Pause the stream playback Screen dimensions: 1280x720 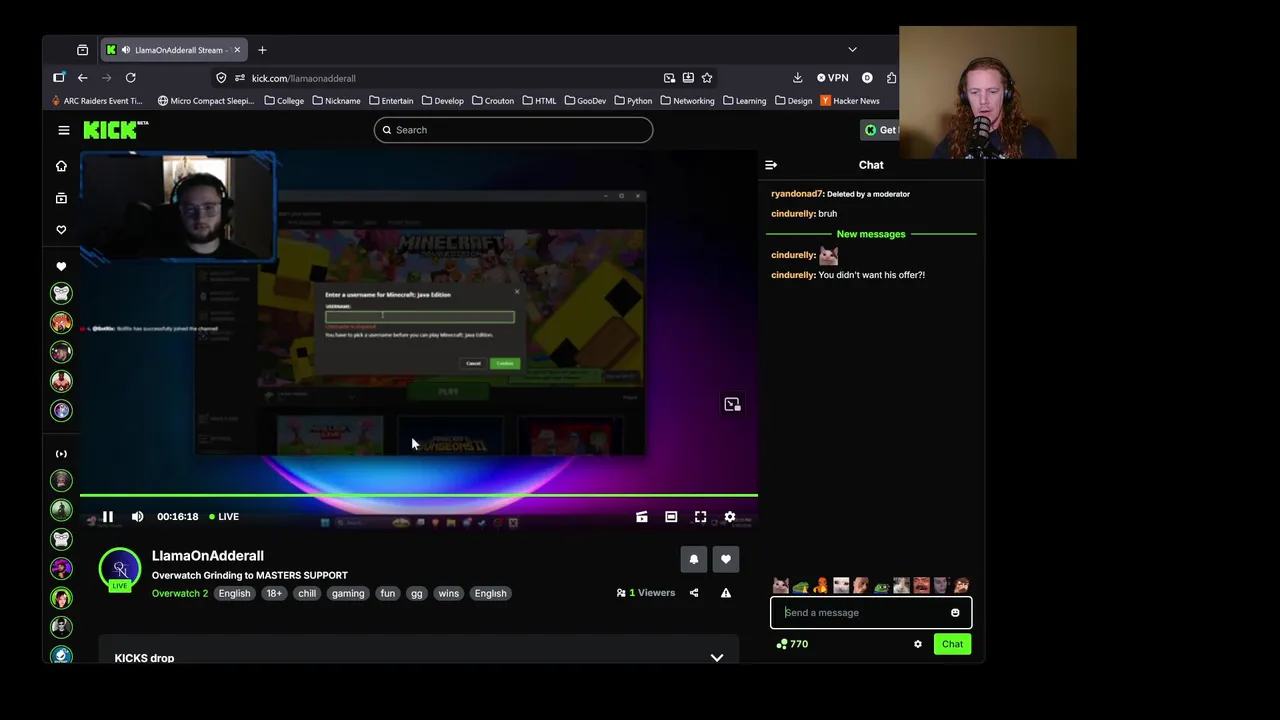[108, 517]
